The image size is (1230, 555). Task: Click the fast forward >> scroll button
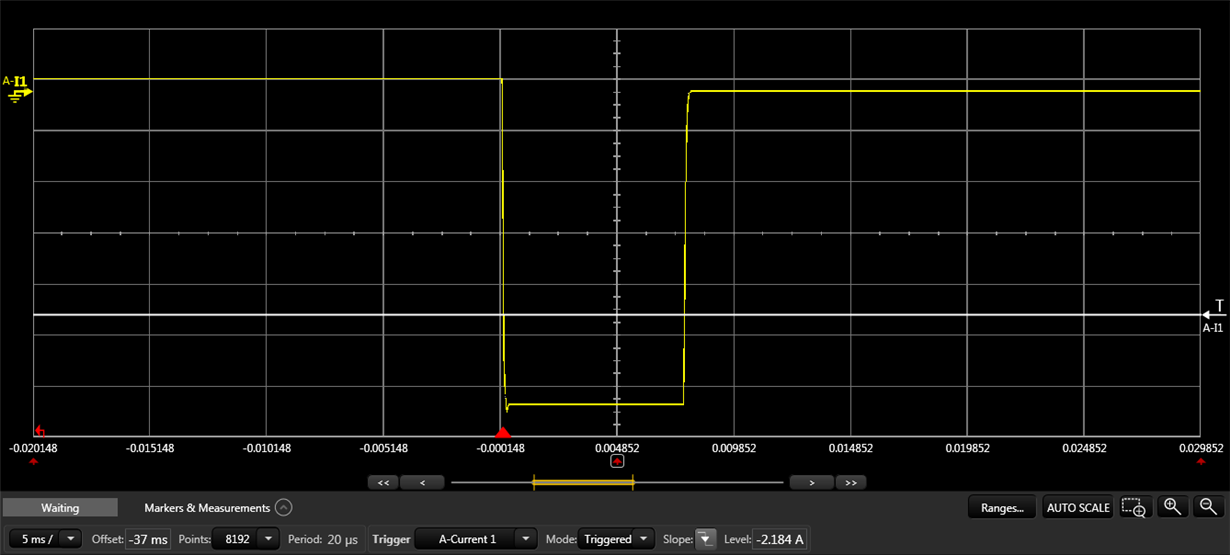[x=851, y=482]
